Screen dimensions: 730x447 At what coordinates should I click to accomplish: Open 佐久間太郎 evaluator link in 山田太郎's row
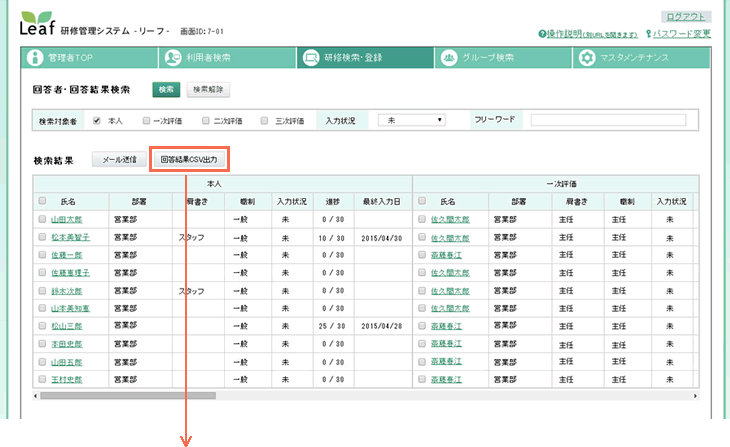450,219
